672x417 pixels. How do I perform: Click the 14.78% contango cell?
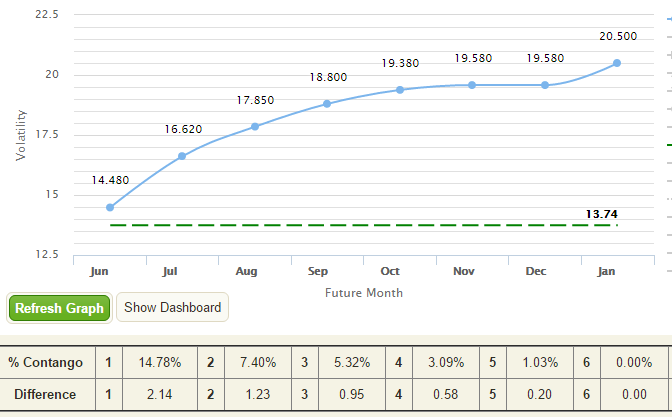[160, 363]
